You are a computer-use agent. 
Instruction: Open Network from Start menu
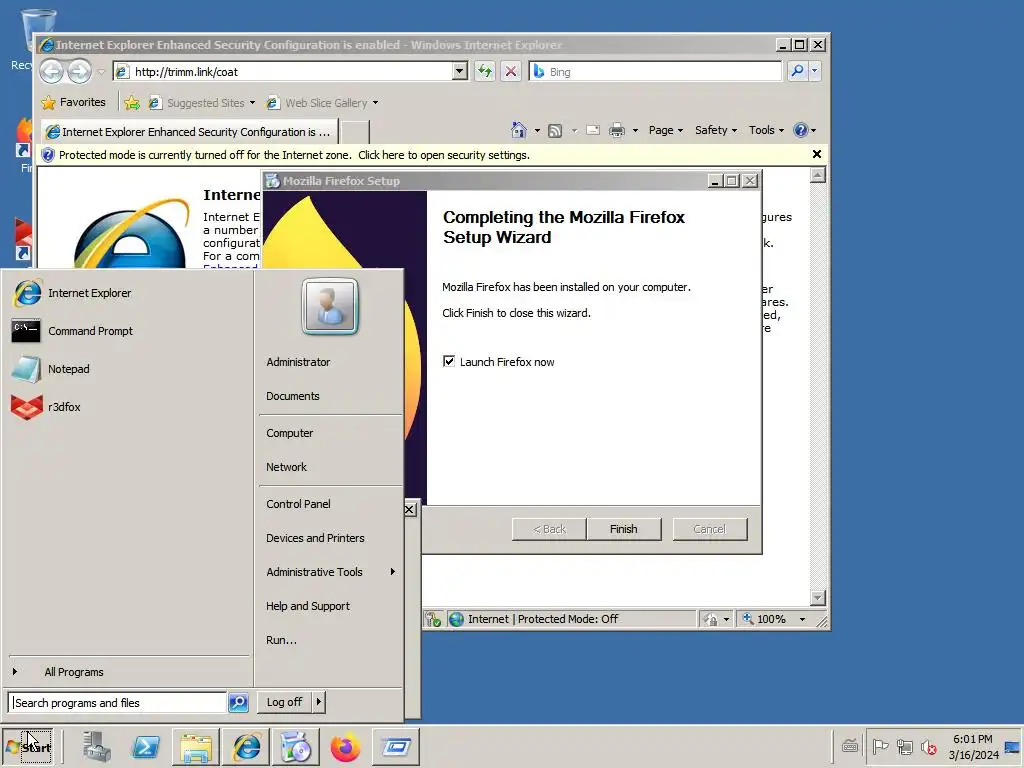[286, 466]
